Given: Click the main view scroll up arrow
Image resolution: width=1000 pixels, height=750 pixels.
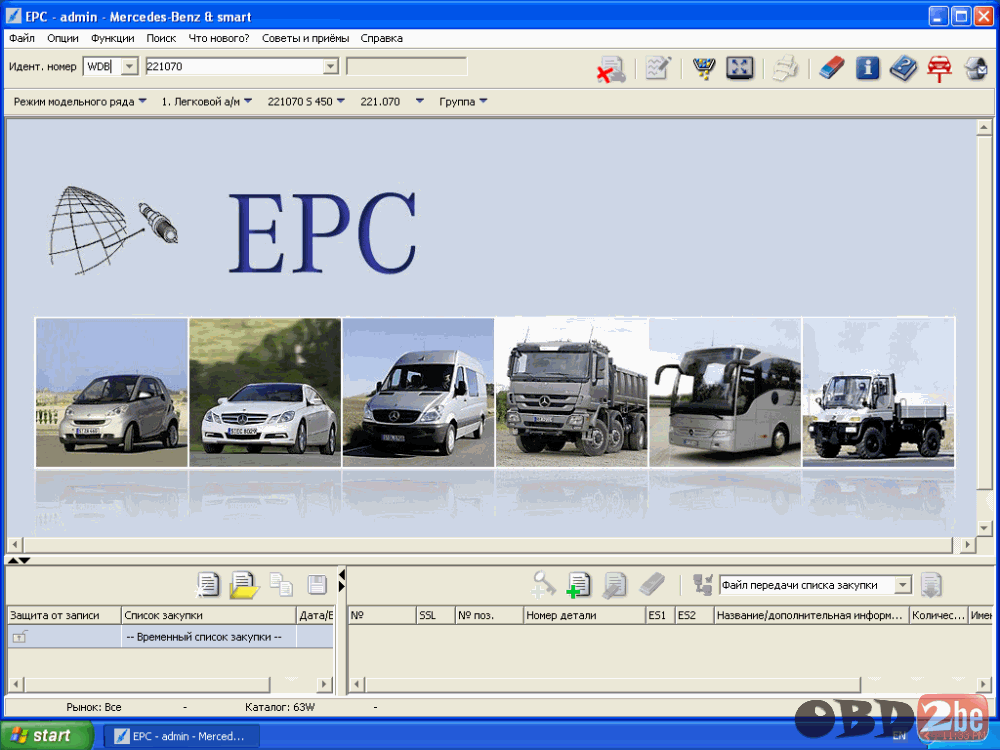Looking at the screenshot, I should click(984, 127).
